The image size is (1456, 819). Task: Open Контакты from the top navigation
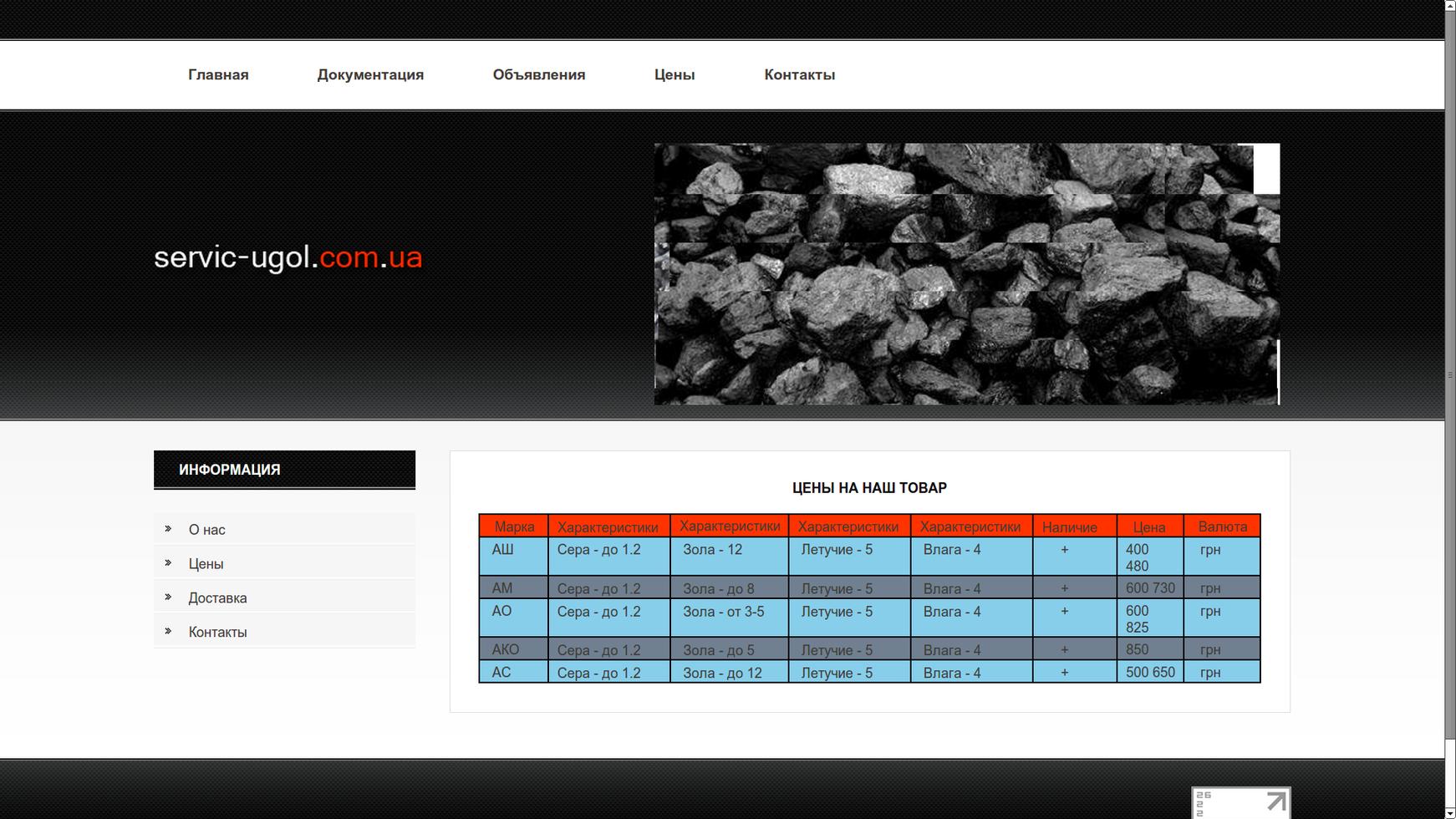(800, 74)
